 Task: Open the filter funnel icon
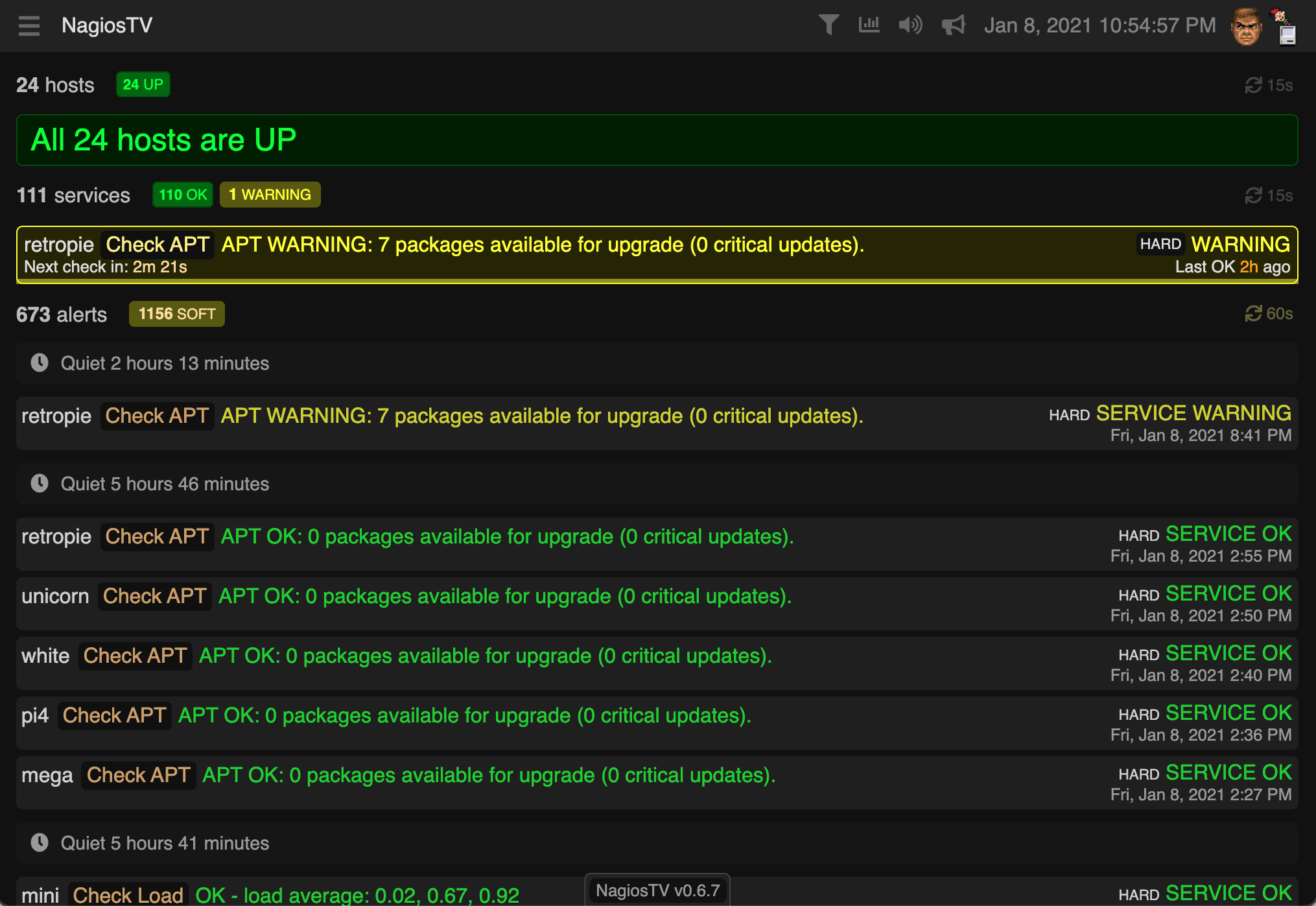(x=828, y=25)
